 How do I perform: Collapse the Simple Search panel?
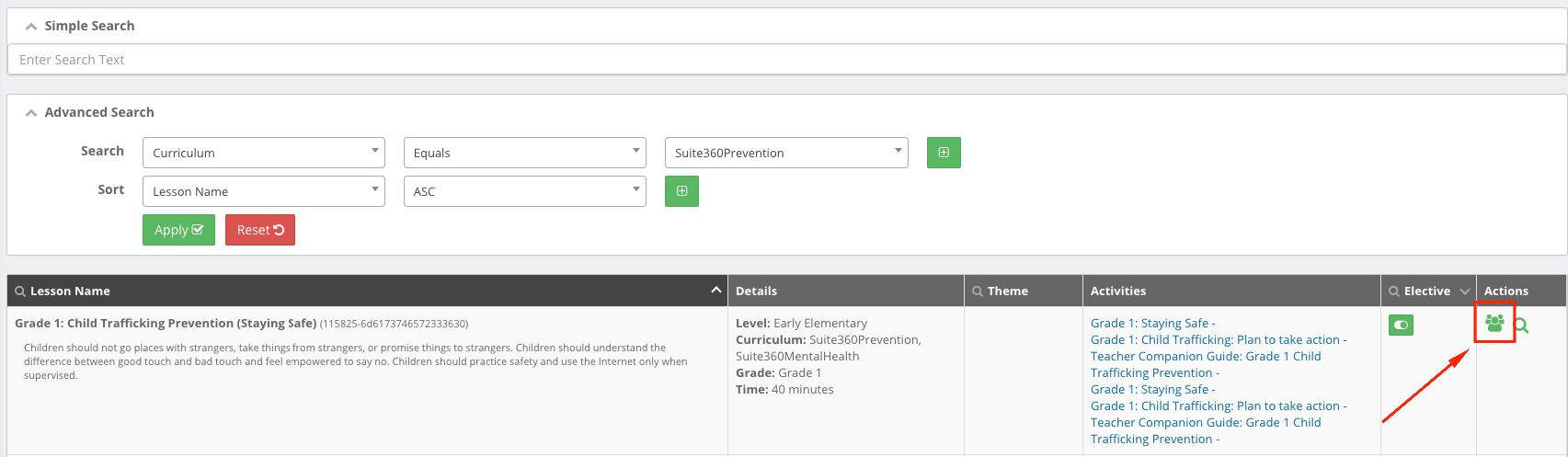coord(31,27)
